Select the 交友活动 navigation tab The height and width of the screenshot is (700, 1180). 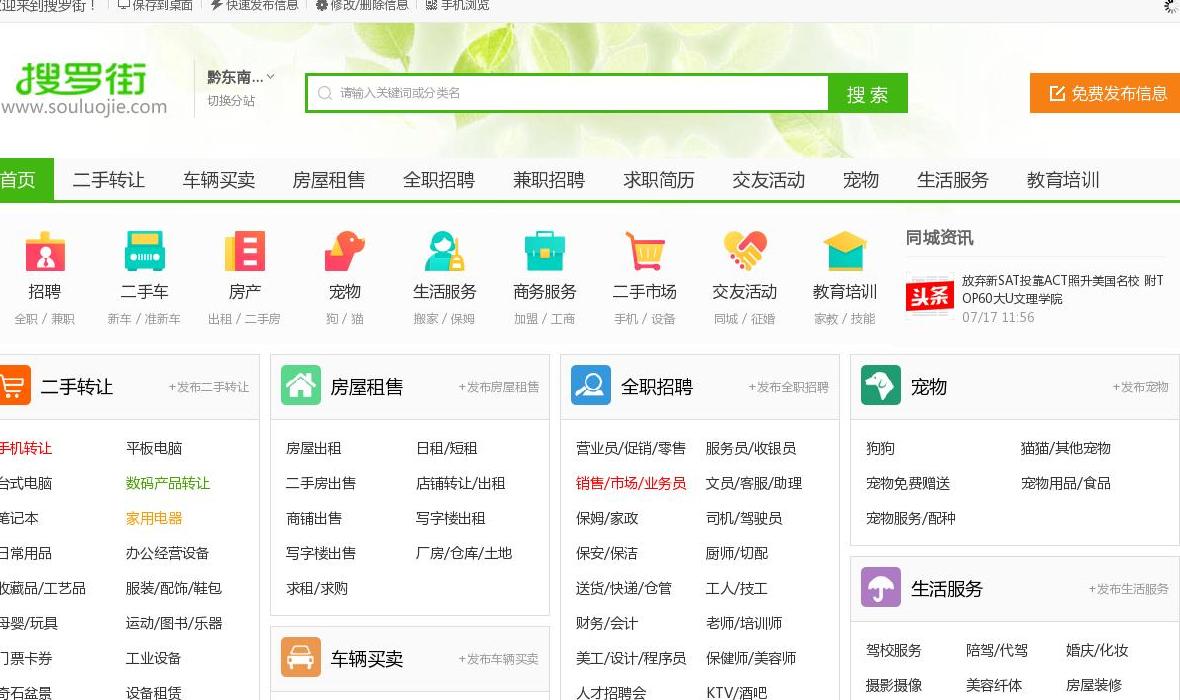pyautogui.click(x=769, y=180)
